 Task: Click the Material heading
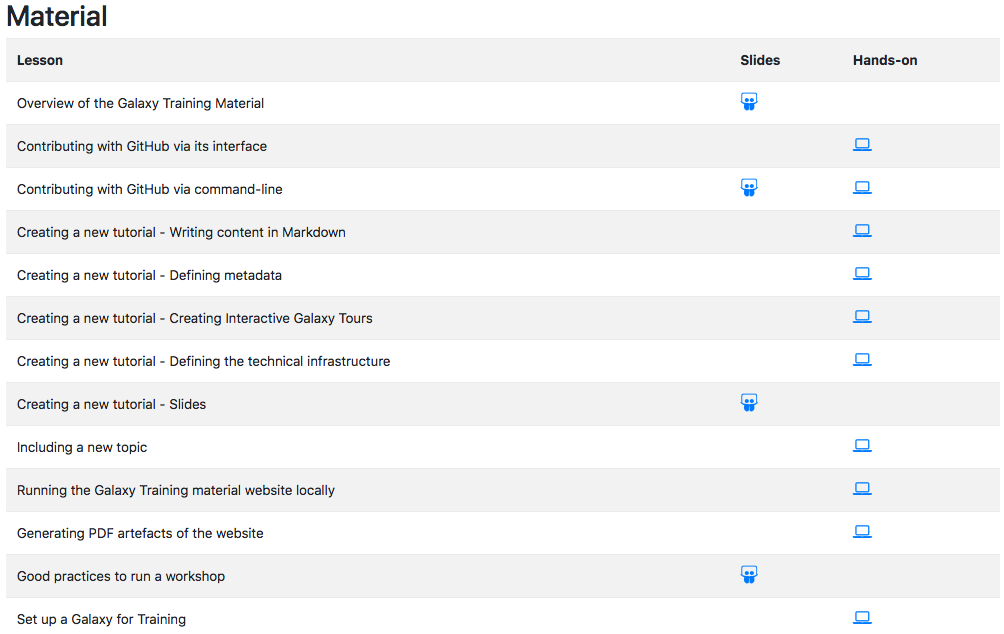[57, 16]
